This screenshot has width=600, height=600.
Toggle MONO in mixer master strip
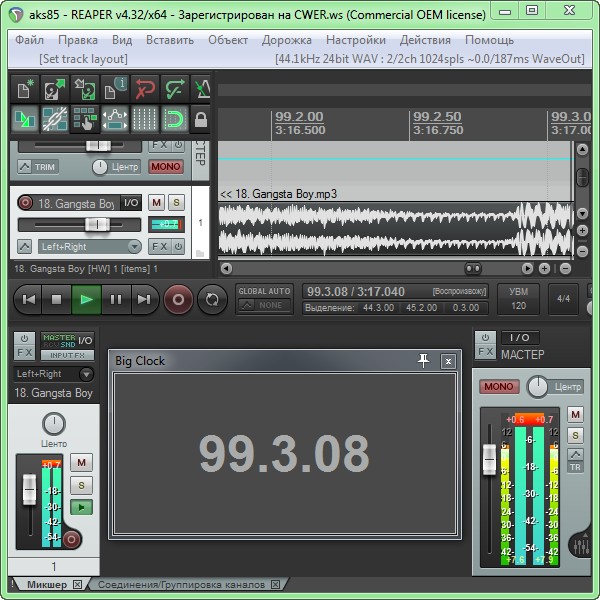click(x=499, y=386)
